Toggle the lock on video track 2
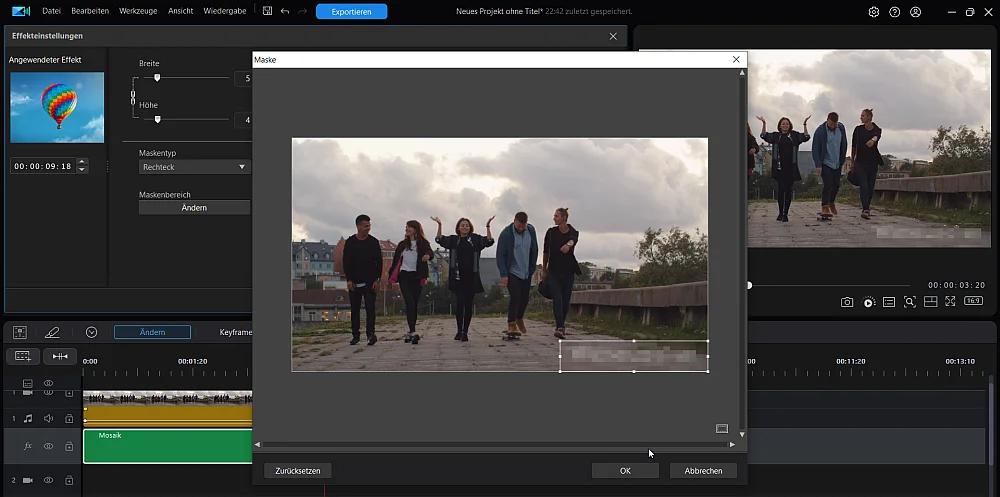The height and width of the screenshot is (497, 1000). (69, 481)
